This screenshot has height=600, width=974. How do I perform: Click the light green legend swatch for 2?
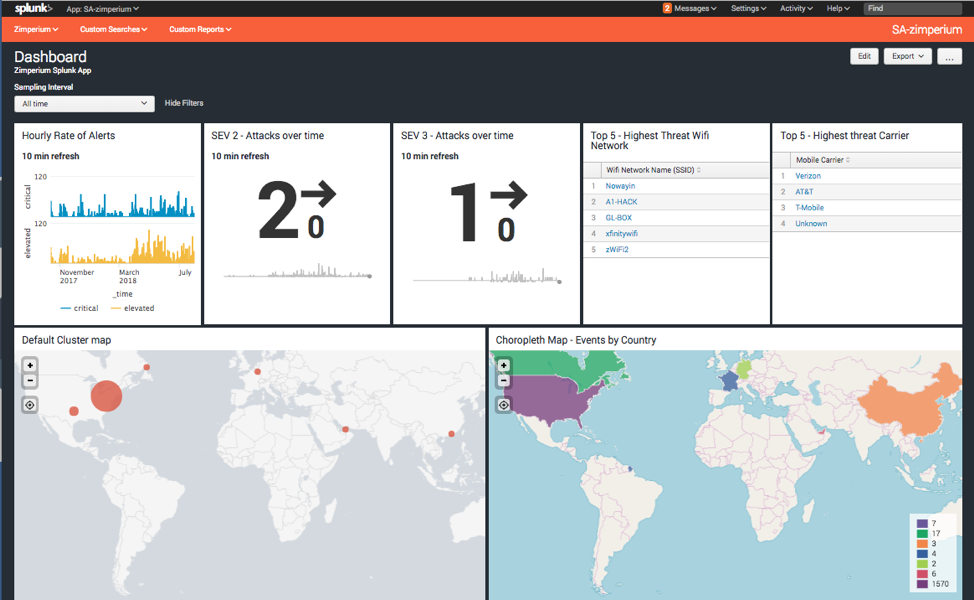tap(922, 564)
